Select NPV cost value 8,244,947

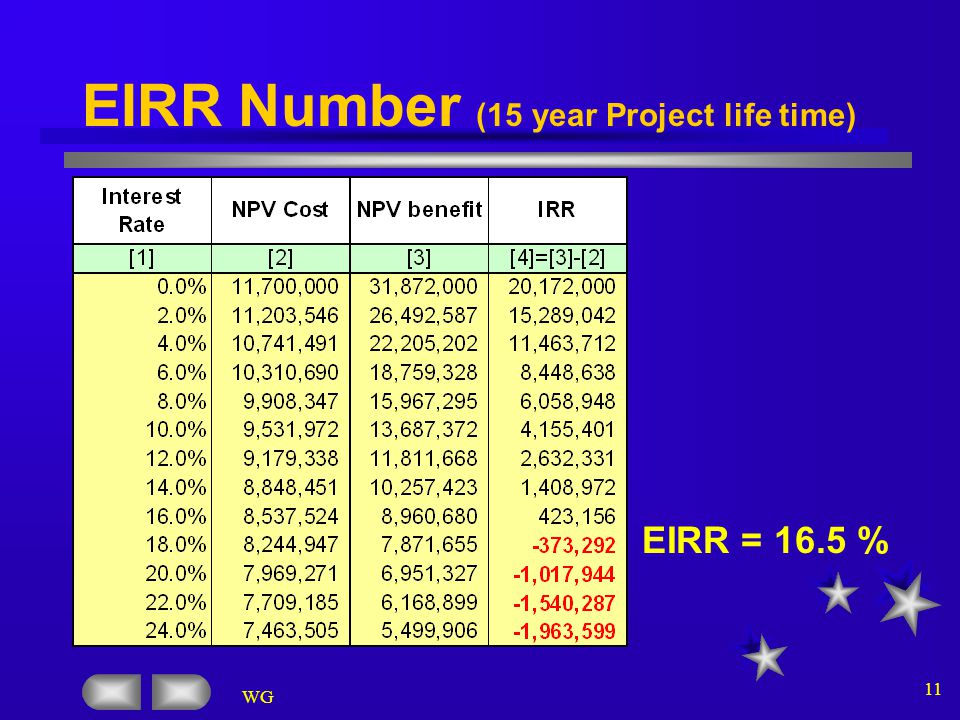[290, 544]
